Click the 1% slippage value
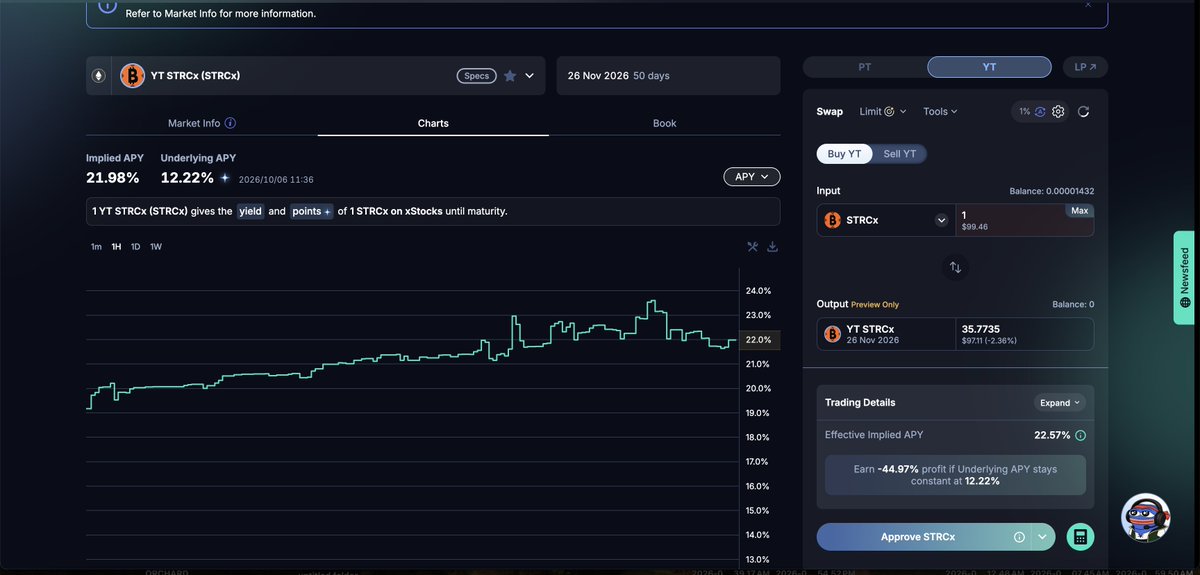 pyautogui.click(x=1025, y=112)
